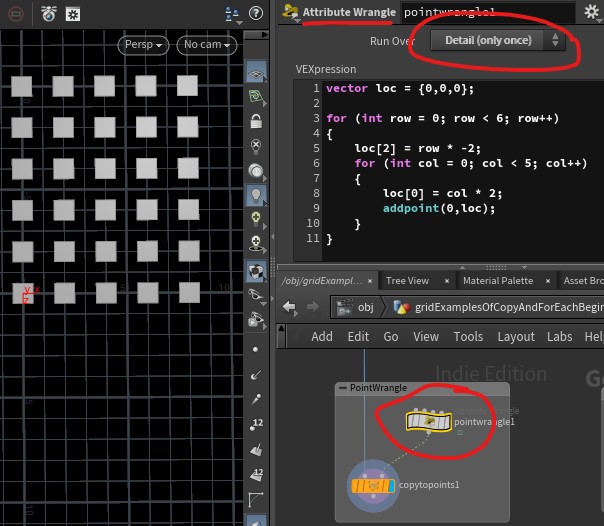Click the Attribute Wrangle node type icon
Image resolution: width=604 pixels, height=526 pixels.
[291, 12]
